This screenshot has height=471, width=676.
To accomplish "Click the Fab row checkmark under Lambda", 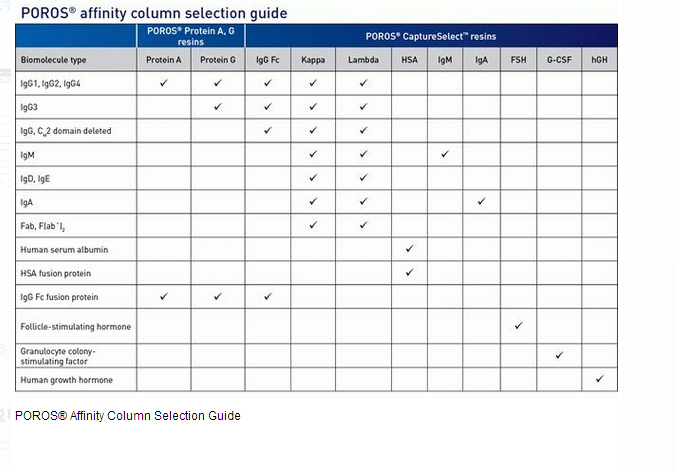I will point(363,225).
